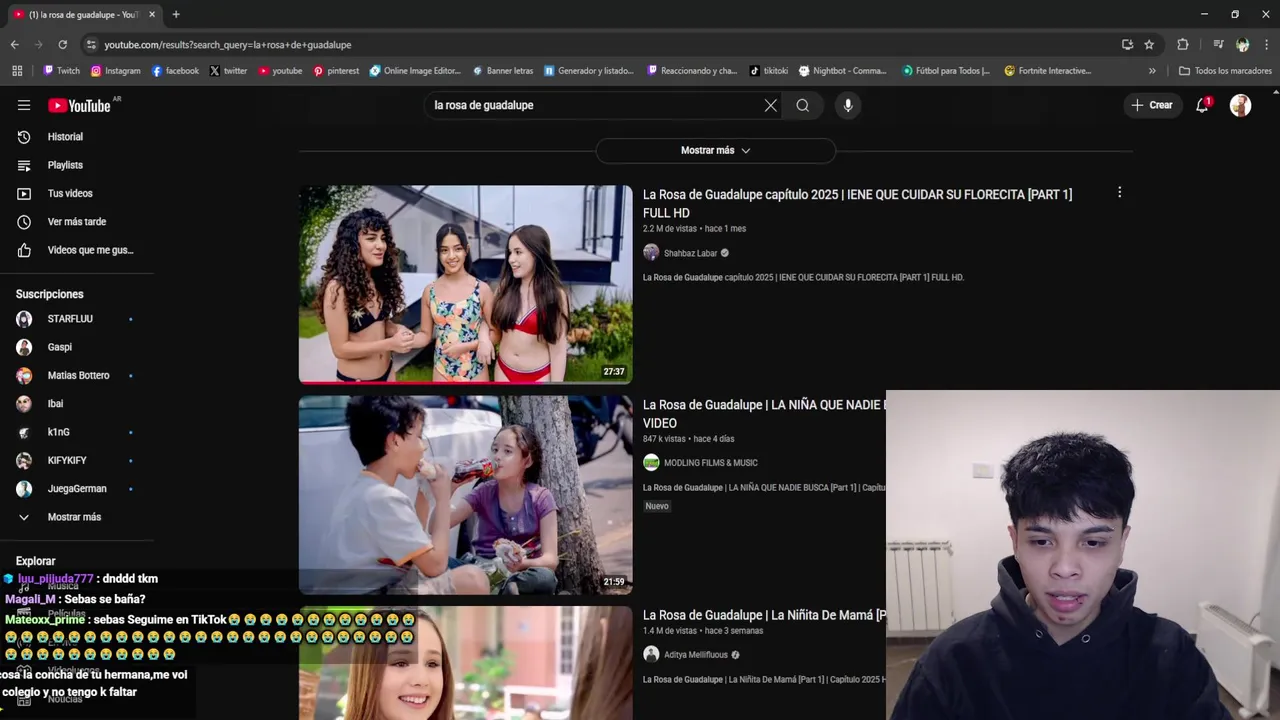Open Chrome profile avatar in toolbar

[1242, 44]
